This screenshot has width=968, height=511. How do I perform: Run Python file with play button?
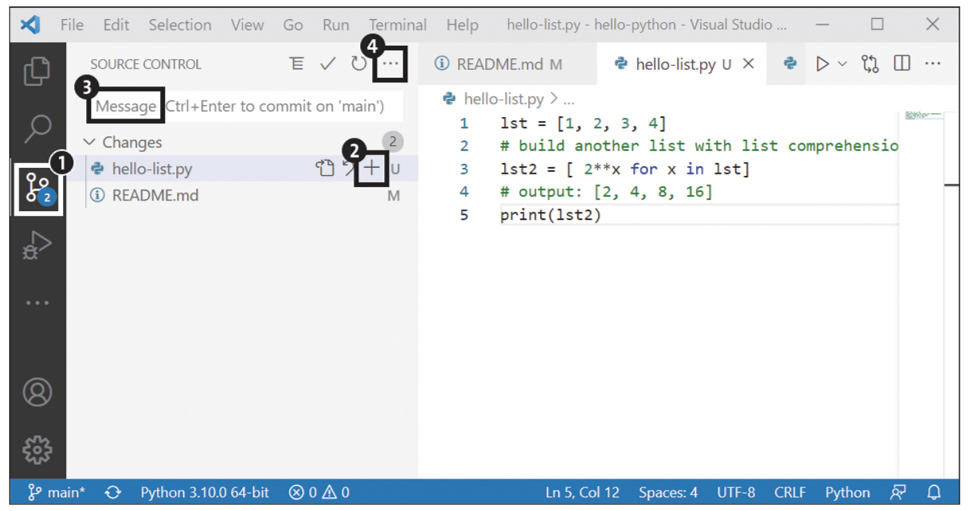(822, 64)
